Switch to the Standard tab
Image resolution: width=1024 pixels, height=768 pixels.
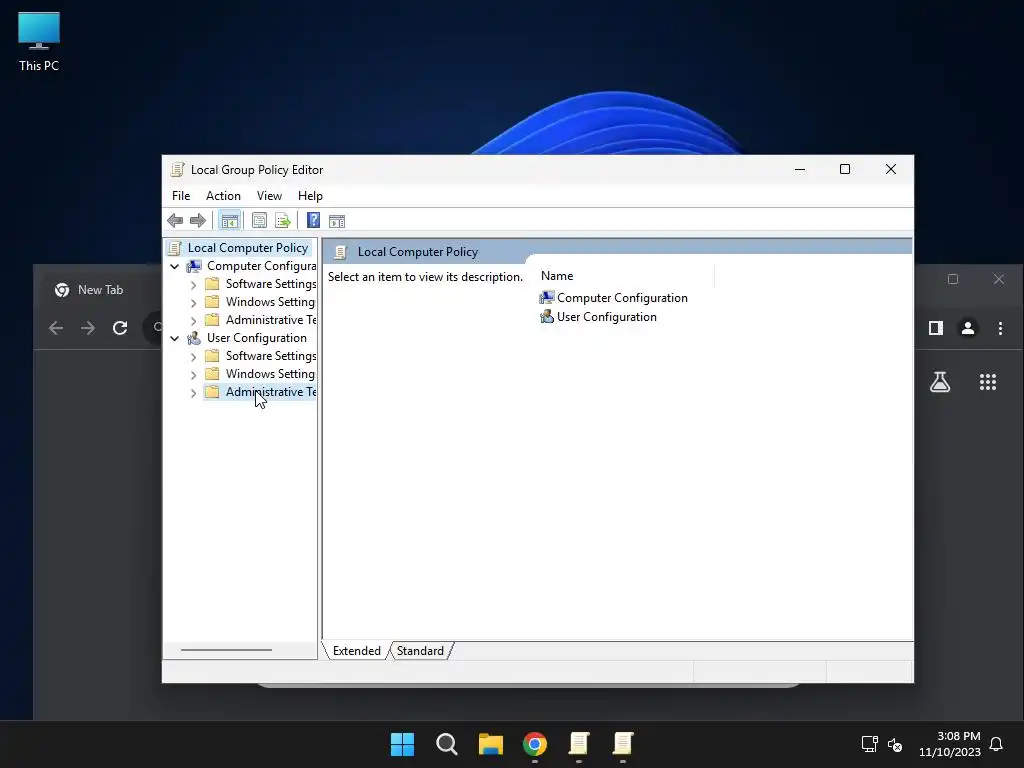(x=420, y=651)
